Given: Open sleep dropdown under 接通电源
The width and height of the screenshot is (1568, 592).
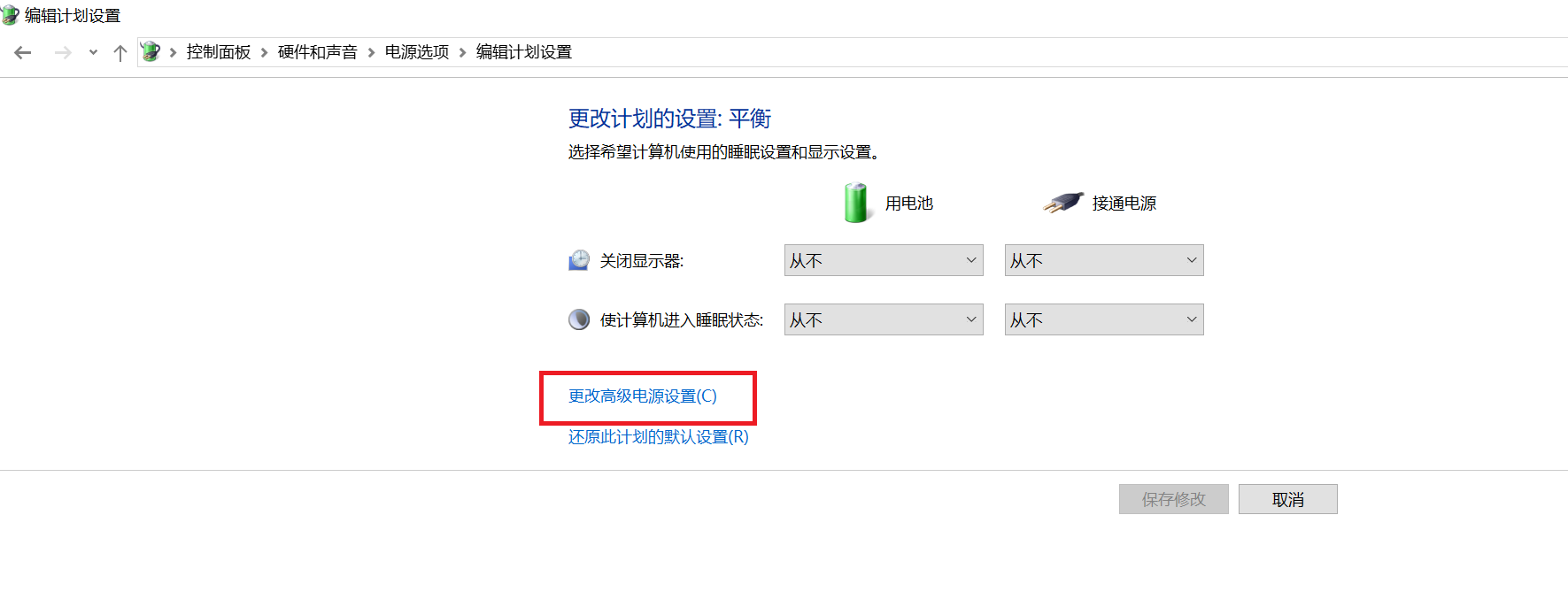Looking at the screenshot, I should pyautogui.click(x=1104, y=319).
